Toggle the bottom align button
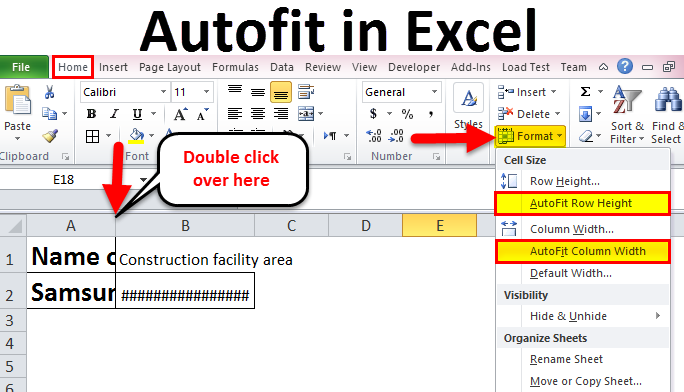684x392 pixels. point(281,92)
